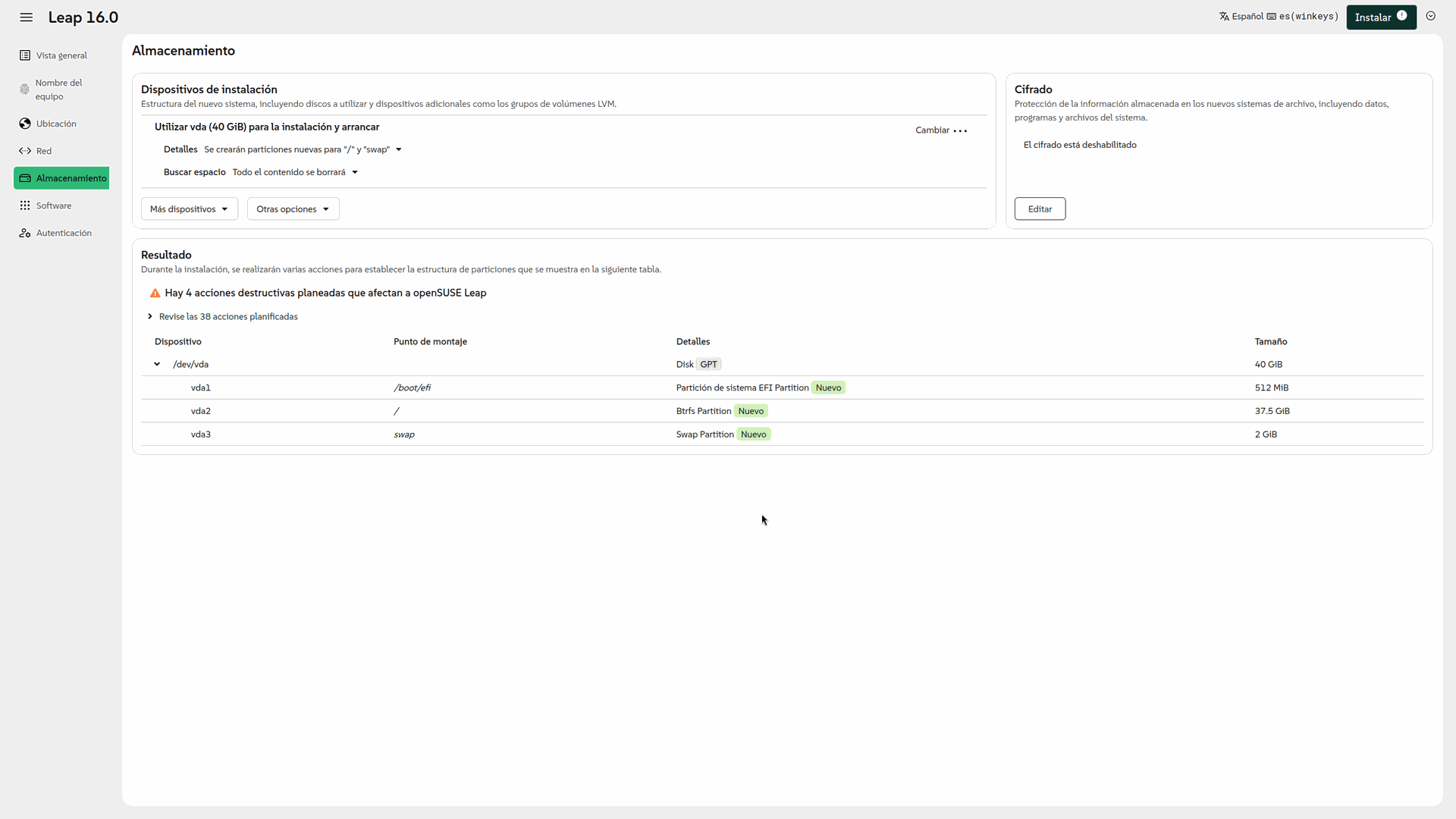This screenshot has width=1456, height=819.
Task: Open the top-right options circle icon
Action: pyautogui.click(x=1430, y=16)
